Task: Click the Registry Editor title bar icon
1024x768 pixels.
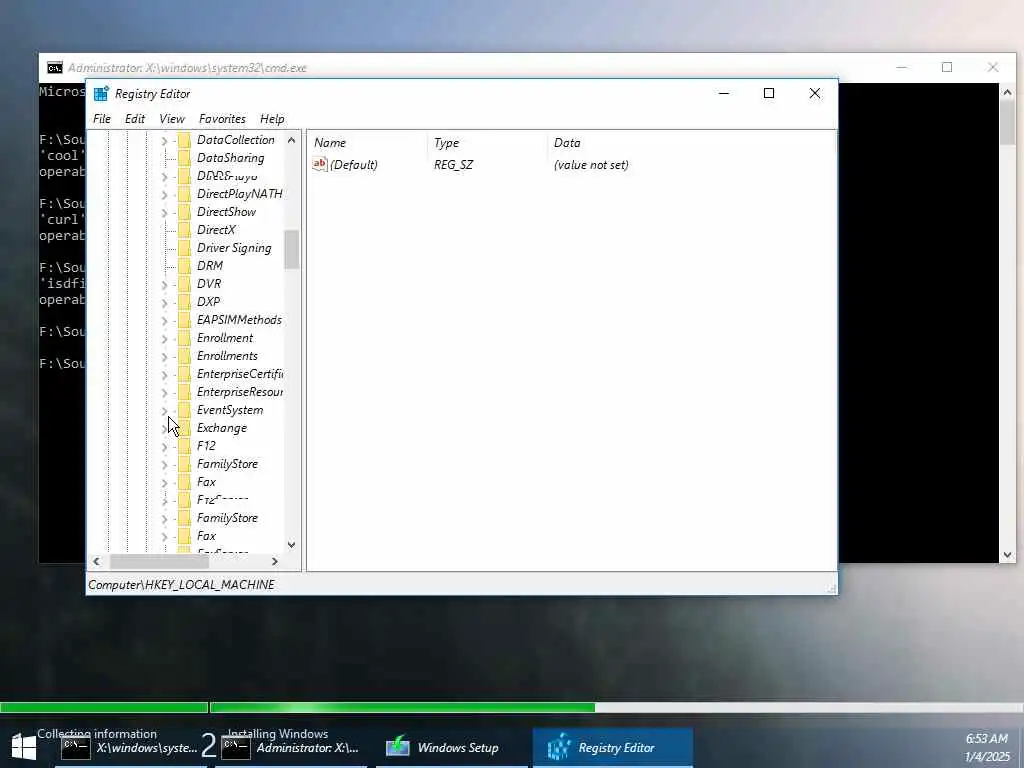Action: (101, 93)
